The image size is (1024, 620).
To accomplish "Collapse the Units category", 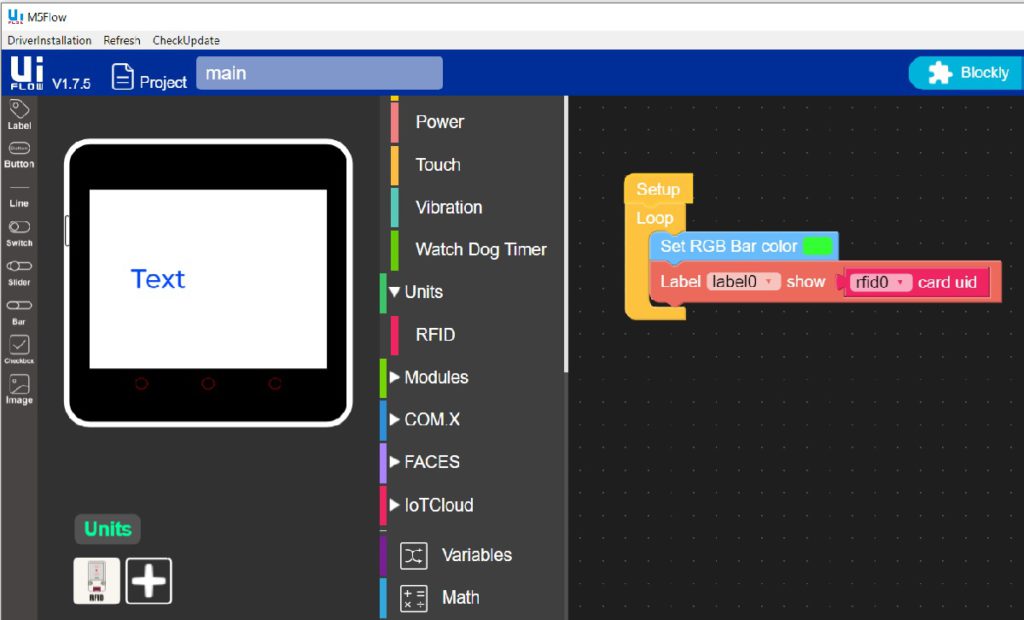I will tap(394, 292).
